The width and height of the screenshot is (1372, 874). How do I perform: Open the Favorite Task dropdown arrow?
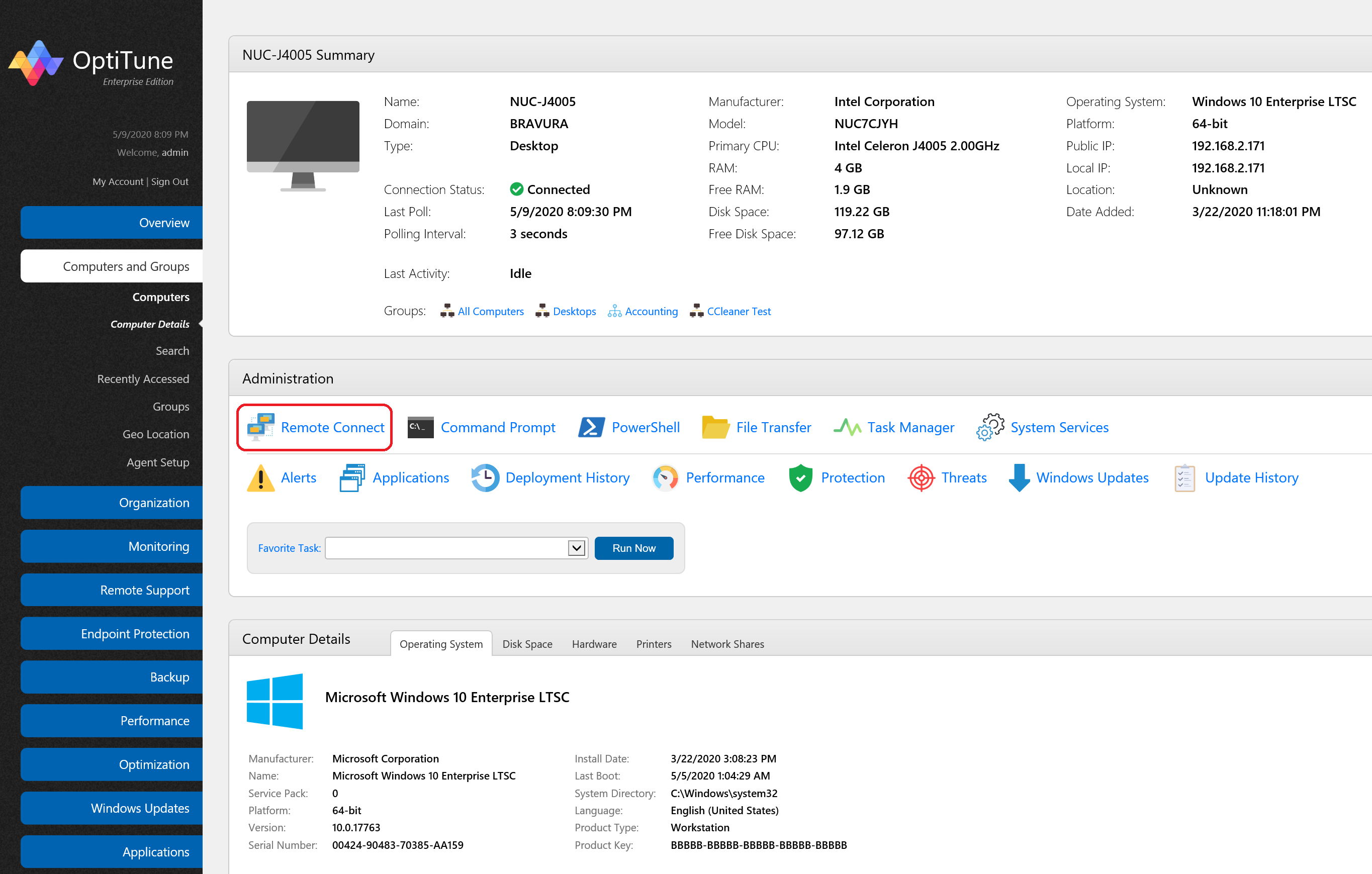(x=577, y=548)
